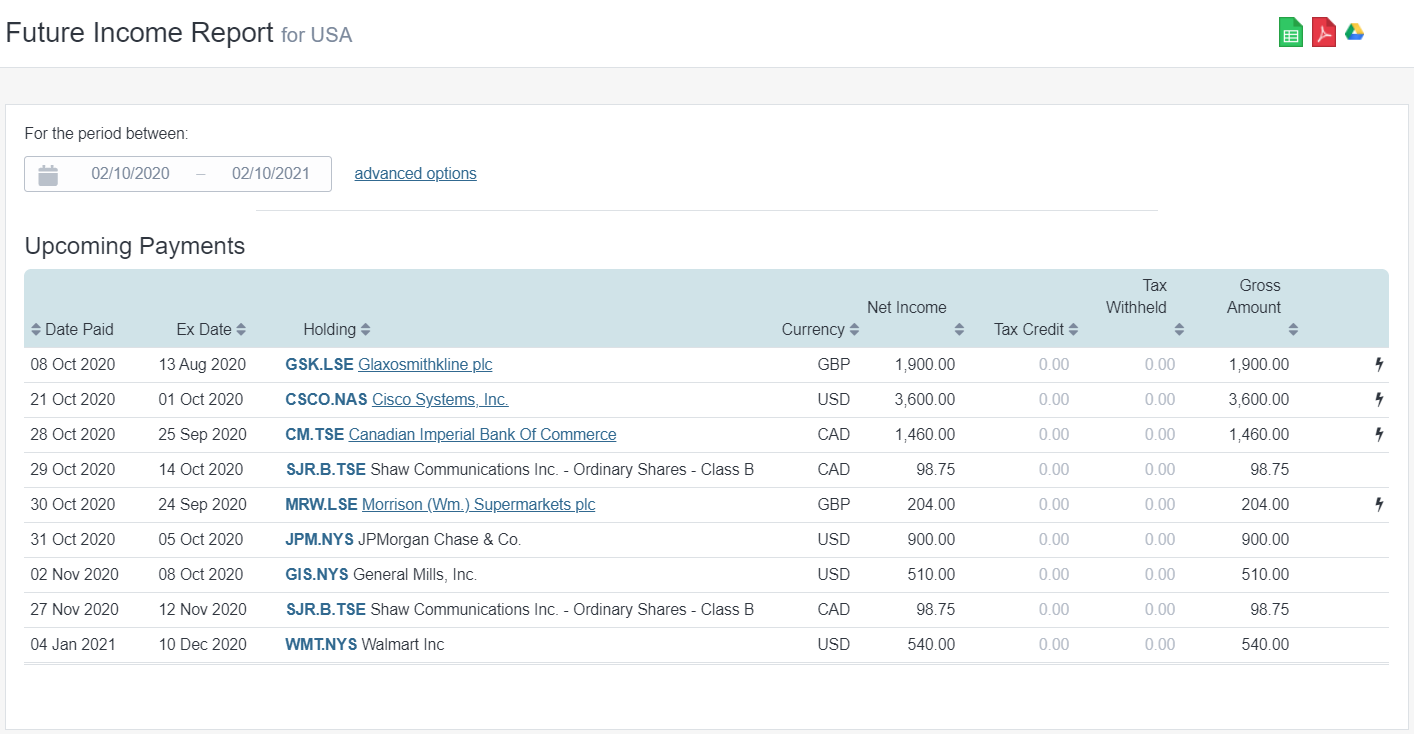Click the lightning icon on the Canadian Imperial Bank row
Image resolution: width=1414 pixels, height=734 pixels.
point(1379,434)
